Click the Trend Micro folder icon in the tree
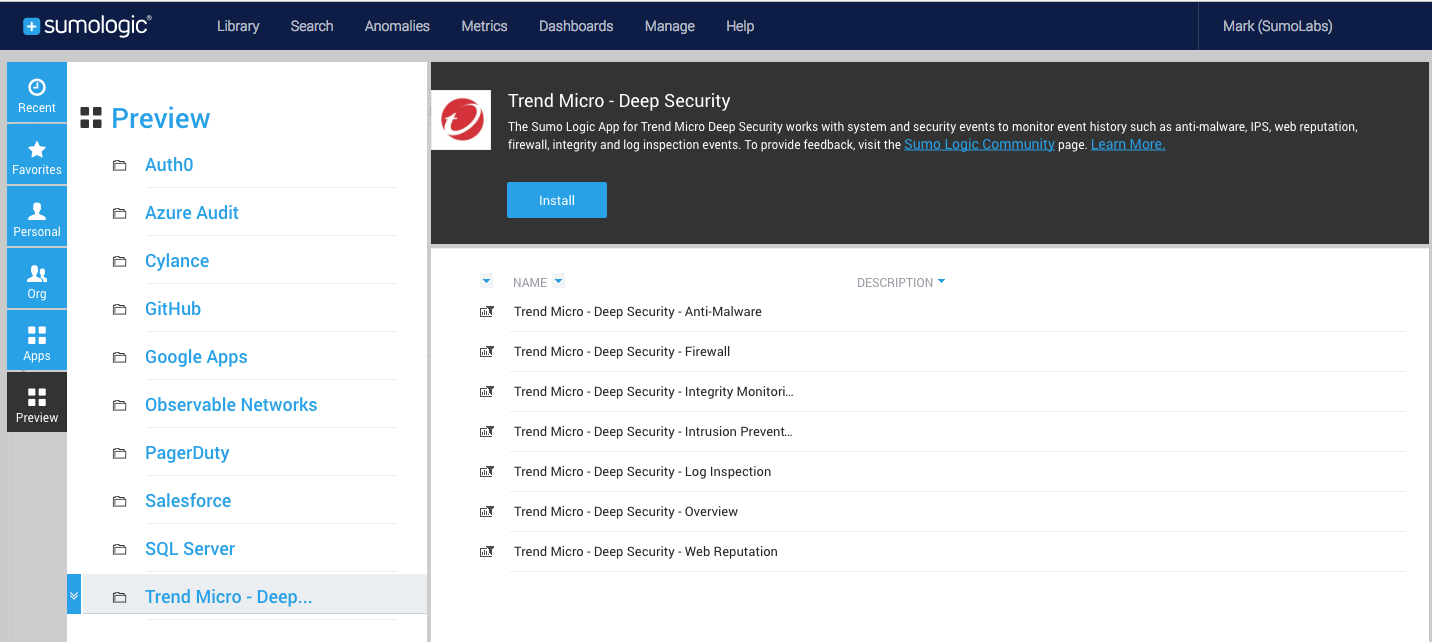Screen dimensions: 1432x642 point(120,597)
